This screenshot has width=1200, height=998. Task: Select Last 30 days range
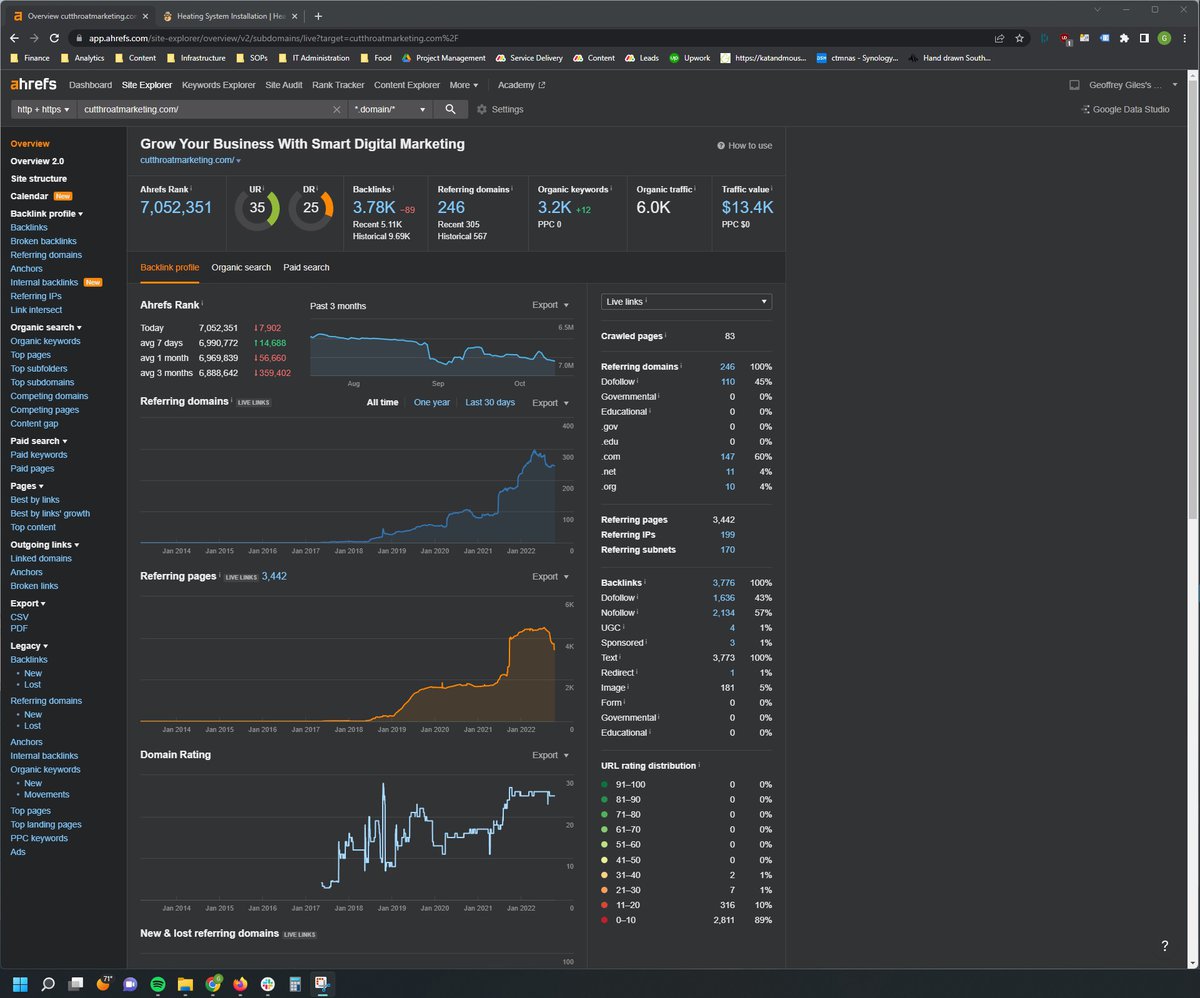[490, 402]
